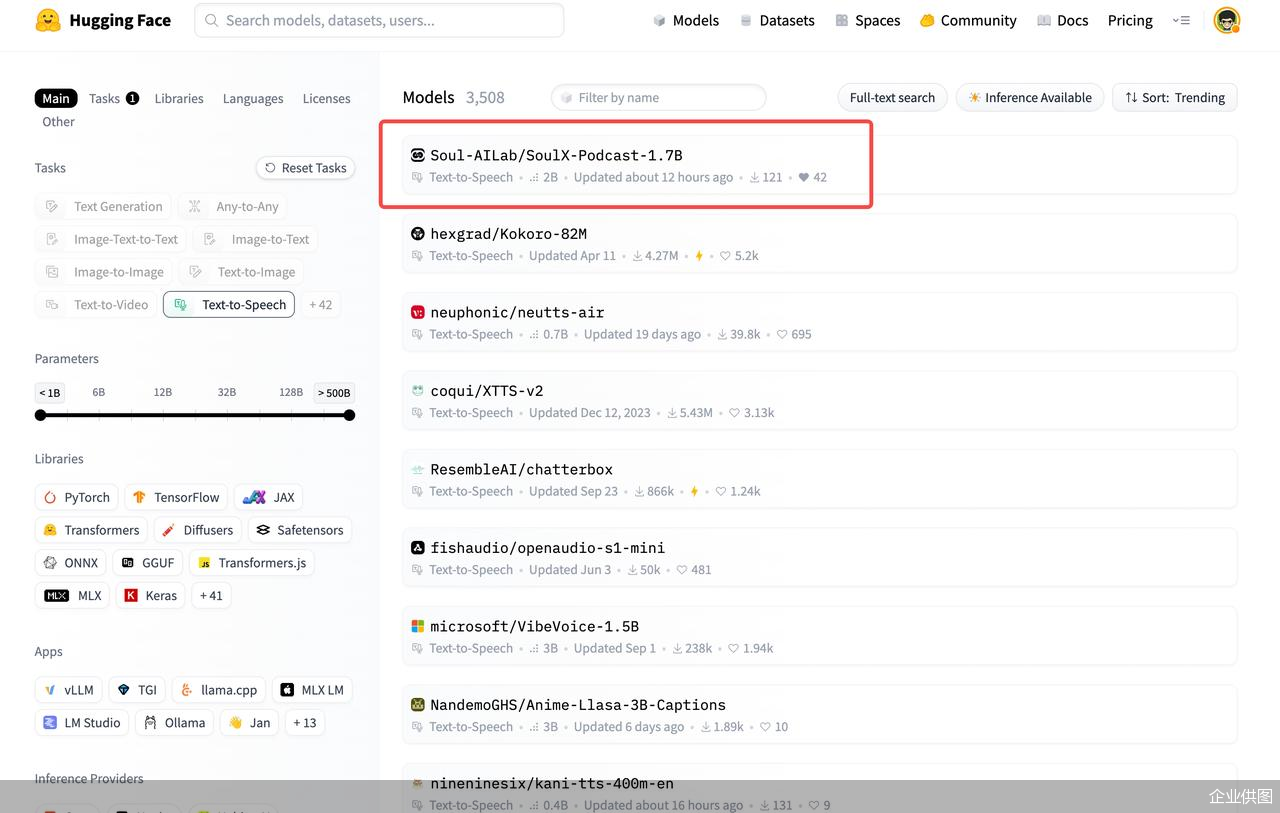
Task: Toggle the Text-to-Video task filter
Action: pyautogui.click(x=96, y=305)
